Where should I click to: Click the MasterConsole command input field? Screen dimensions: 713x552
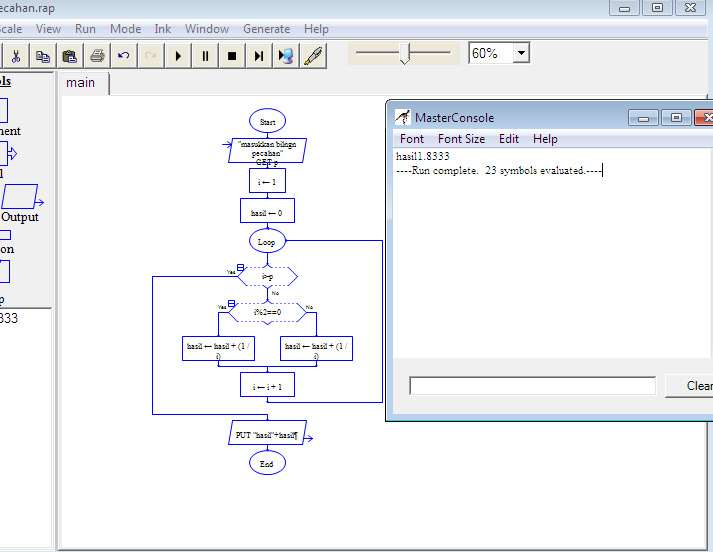pos(532,386)
